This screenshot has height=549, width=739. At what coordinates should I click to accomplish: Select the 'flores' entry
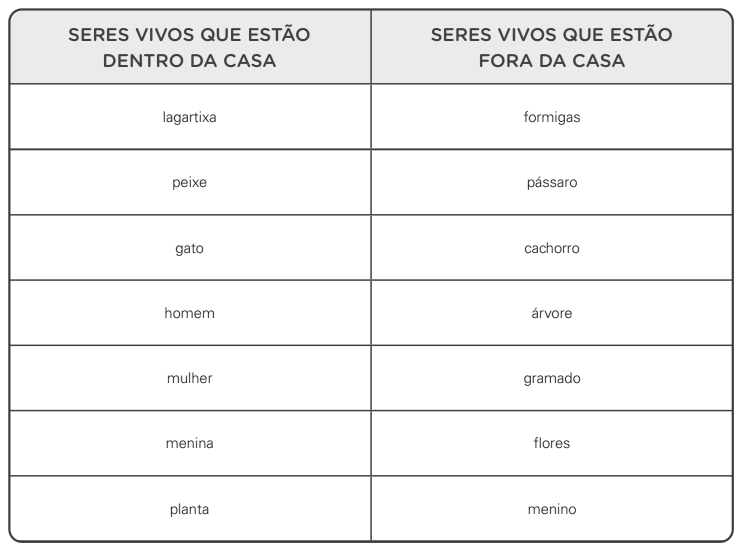[x=551, y=443]
